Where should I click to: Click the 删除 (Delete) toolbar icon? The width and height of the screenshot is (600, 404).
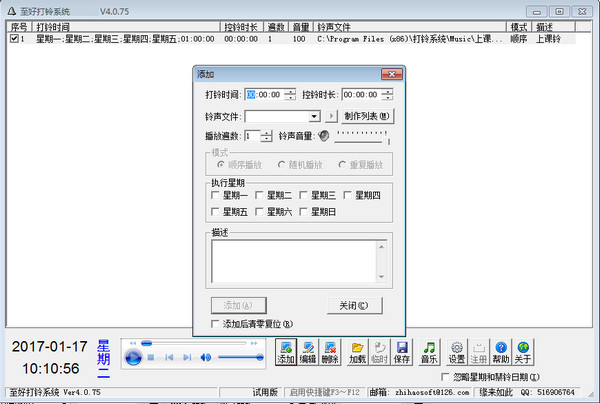point(331,351)
